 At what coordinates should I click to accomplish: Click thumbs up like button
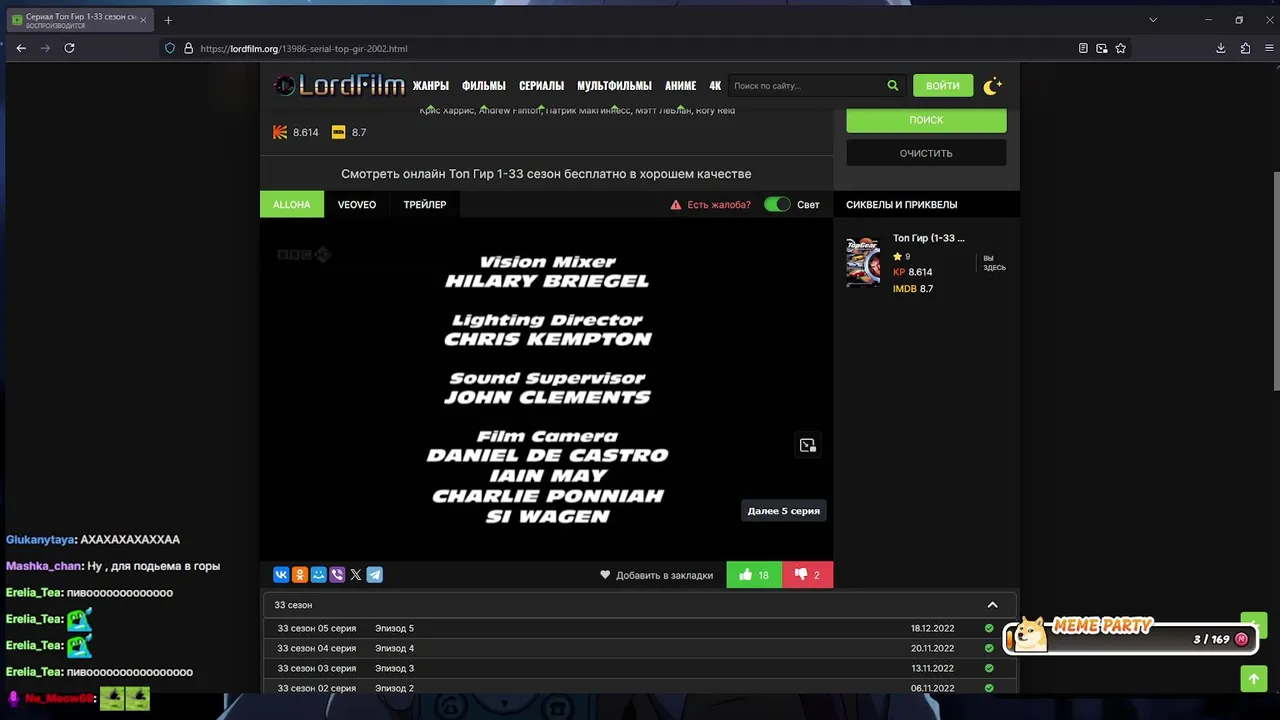[754, 575]
